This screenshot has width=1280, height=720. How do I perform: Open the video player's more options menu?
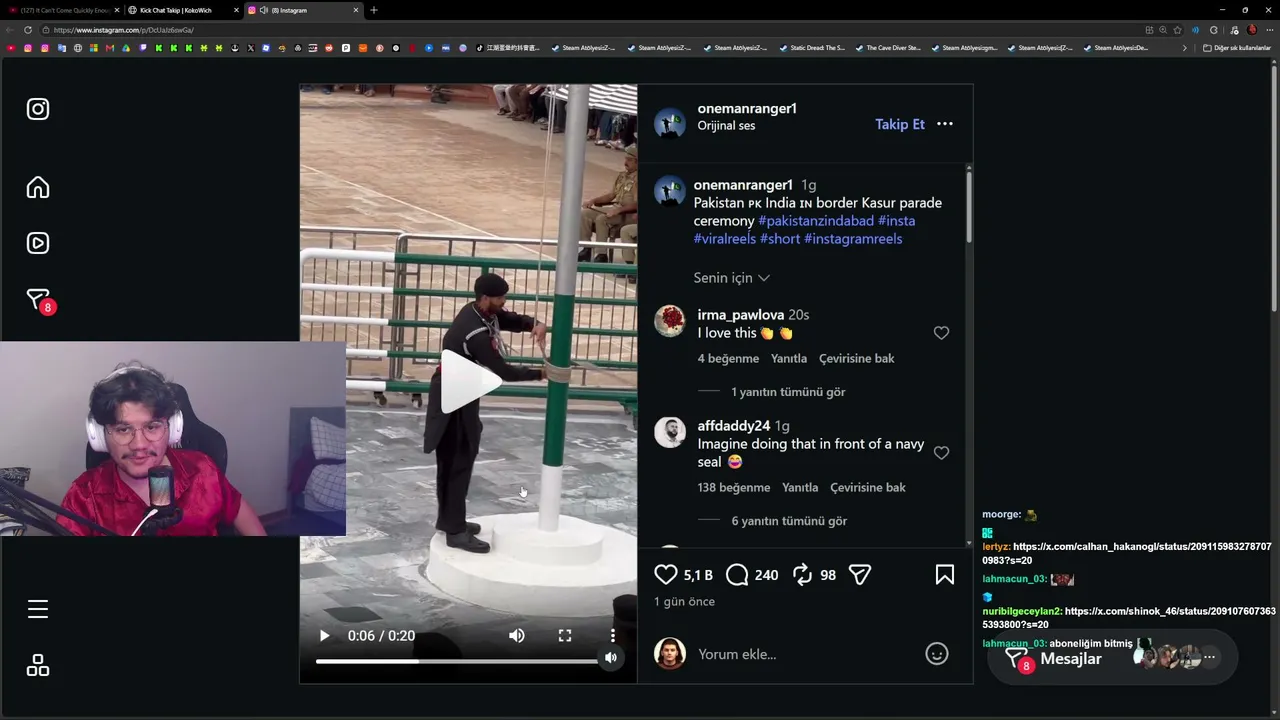point(613,636)
